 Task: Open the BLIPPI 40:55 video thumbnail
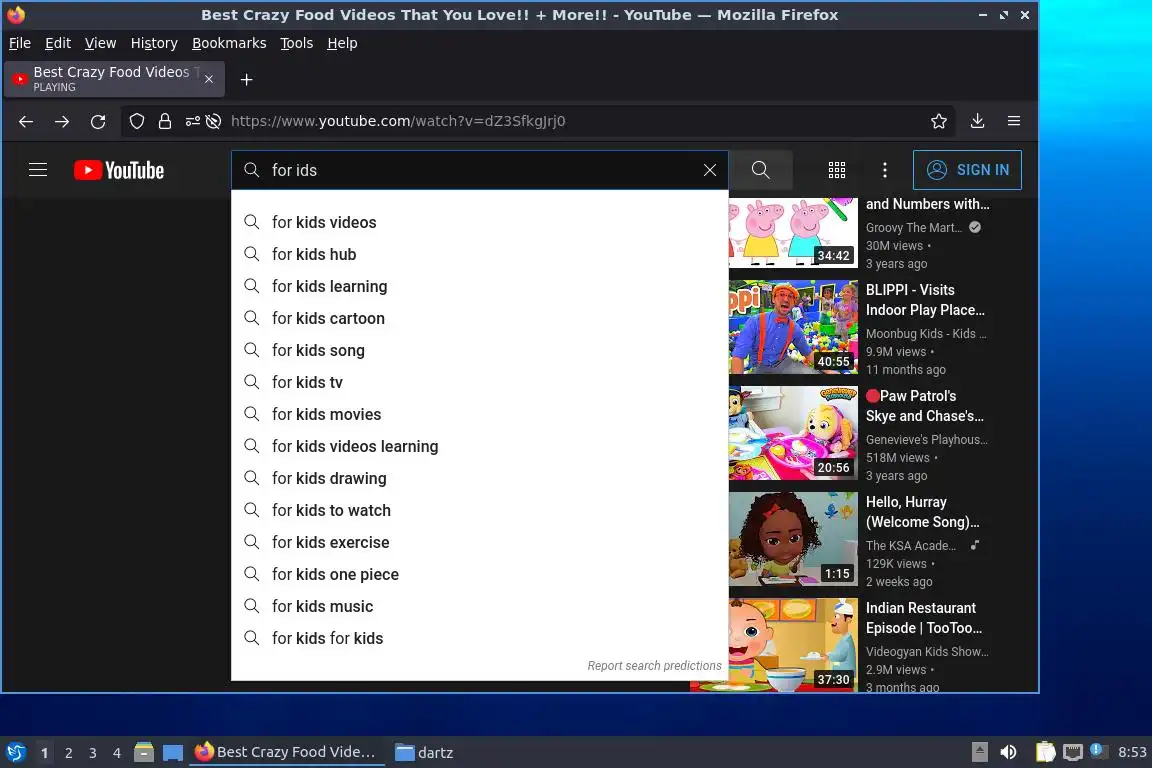[793, 327]
